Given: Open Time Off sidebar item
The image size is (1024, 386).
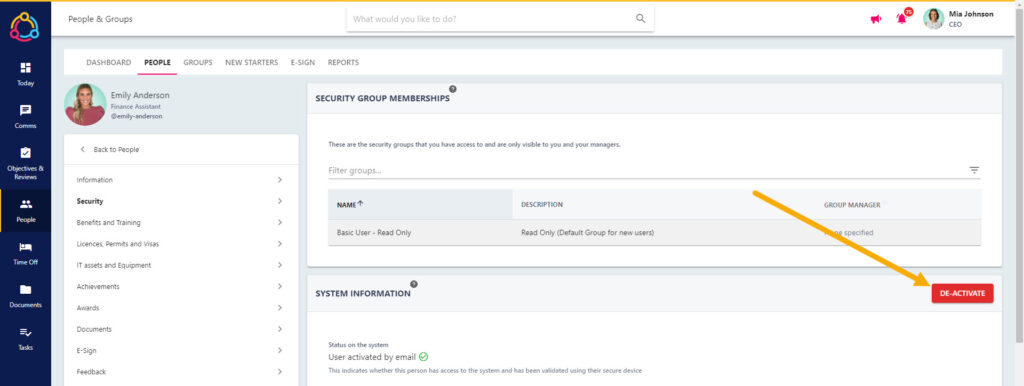Looking at the screenshot, I should point(25,253).
